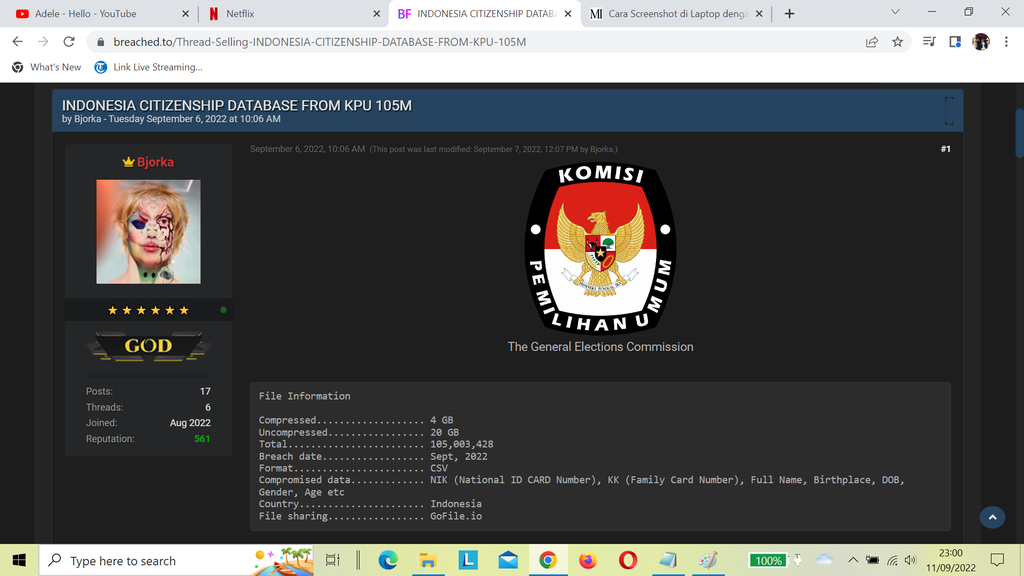Viewport: 1024px width, 576px height.
Task: Open the share icon in the address bar
Action: [x=872, y=42]
